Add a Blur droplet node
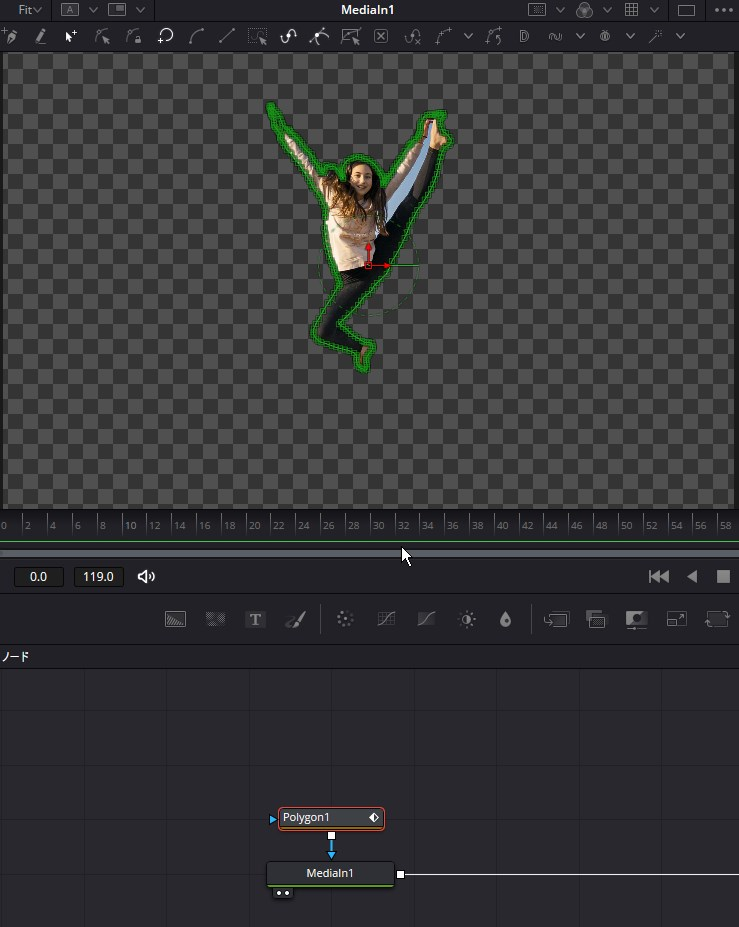 coord(505,619)
